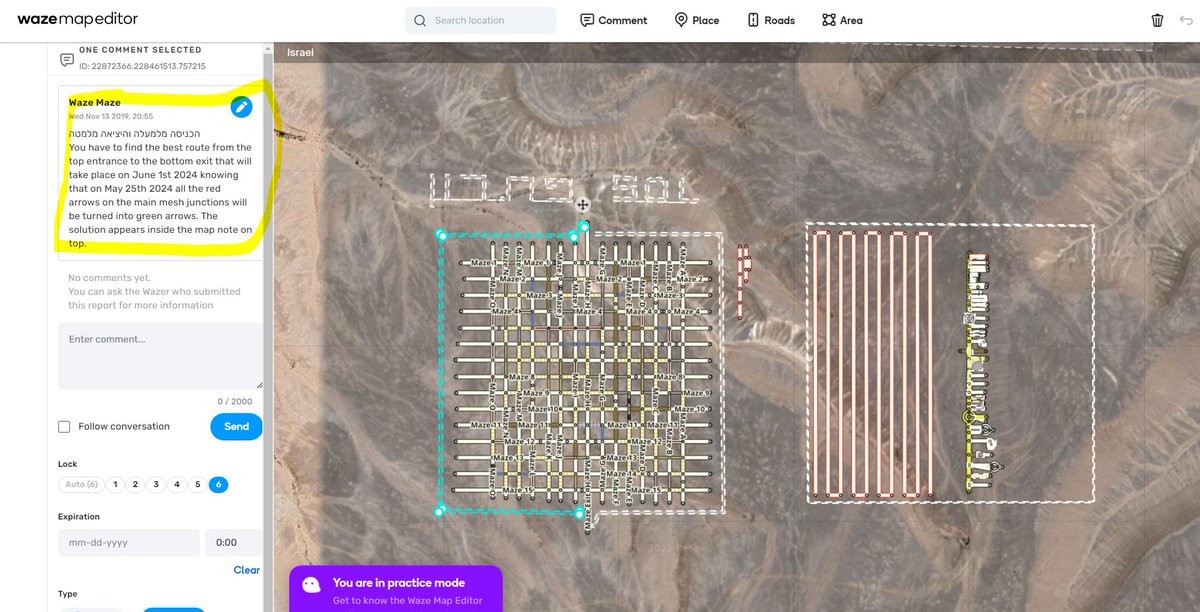Click the Waze Maze comment title
The height and width of the screenshot is (612, 1200).
[x=95, y=103]
